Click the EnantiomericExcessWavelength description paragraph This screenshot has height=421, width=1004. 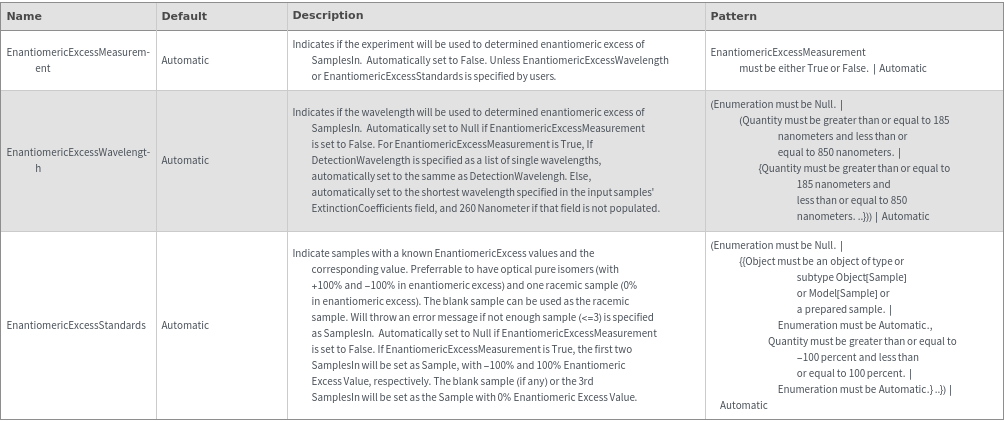[x=477, y=160]
